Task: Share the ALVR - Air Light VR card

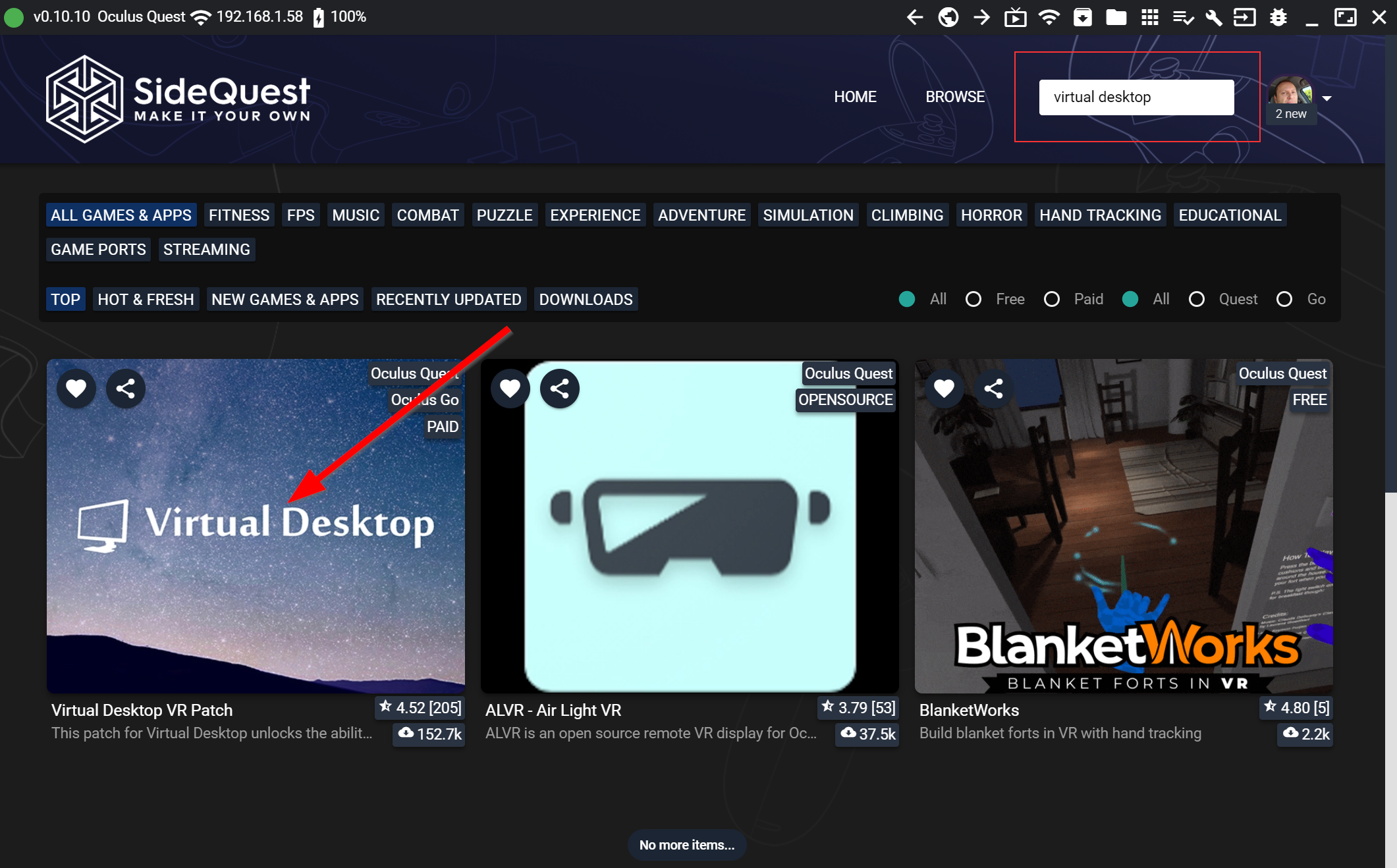Action: (x=560, y=389)
